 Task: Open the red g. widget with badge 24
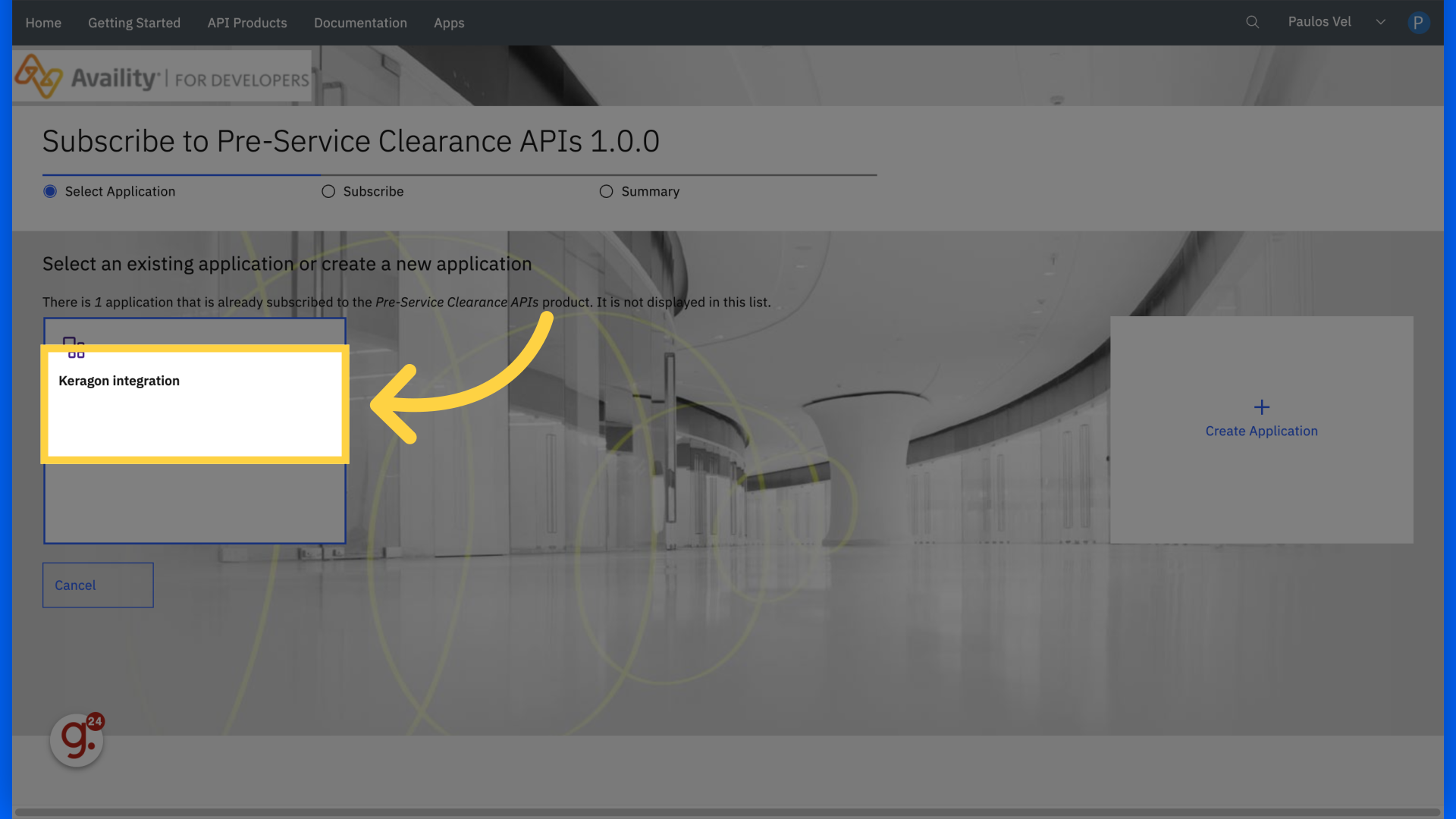coord(77,739)
